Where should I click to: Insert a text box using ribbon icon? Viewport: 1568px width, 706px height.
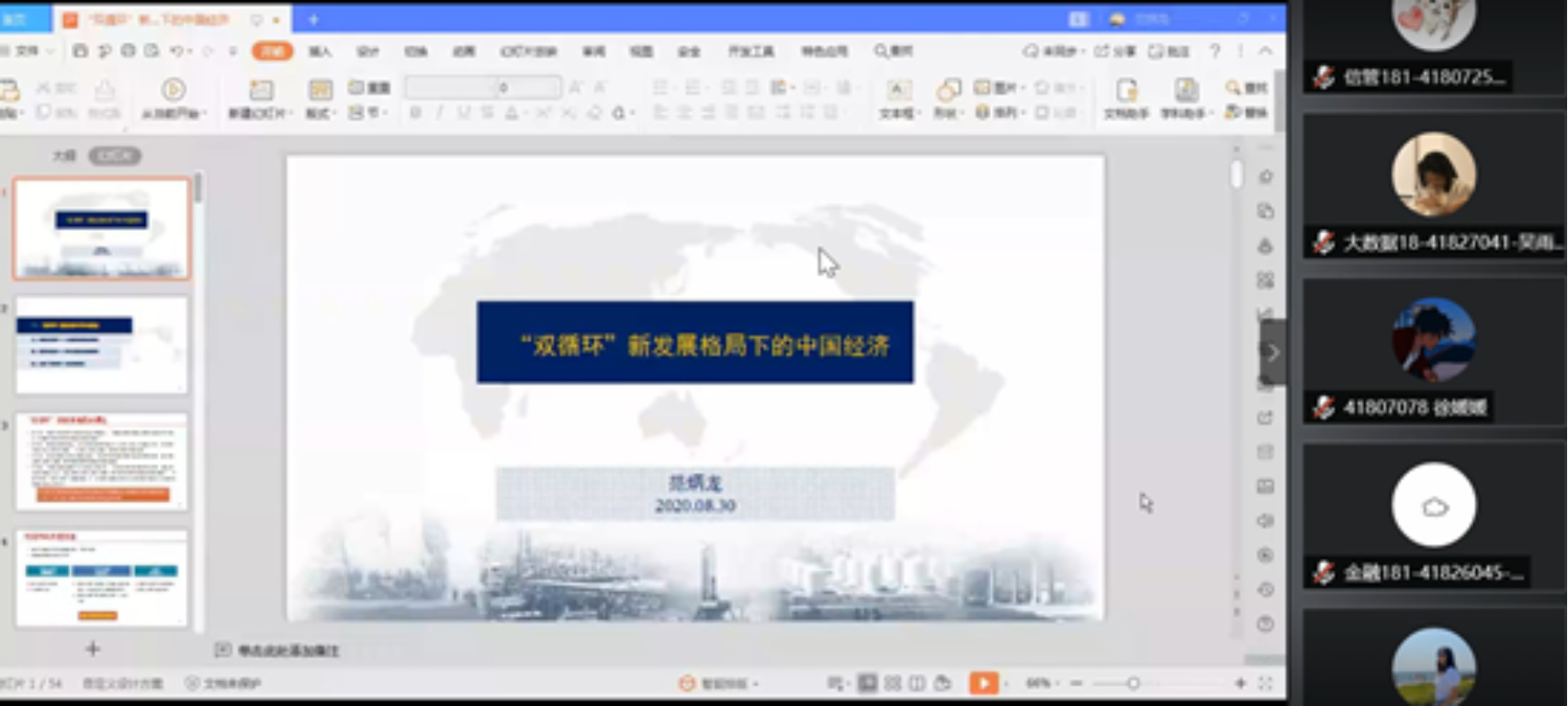[x=897, y=90]
